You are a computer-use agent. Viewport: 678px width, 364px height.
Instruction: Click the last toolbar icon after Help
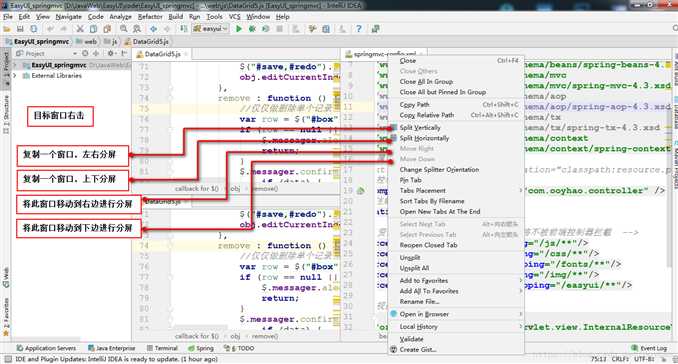pos(375,29)
